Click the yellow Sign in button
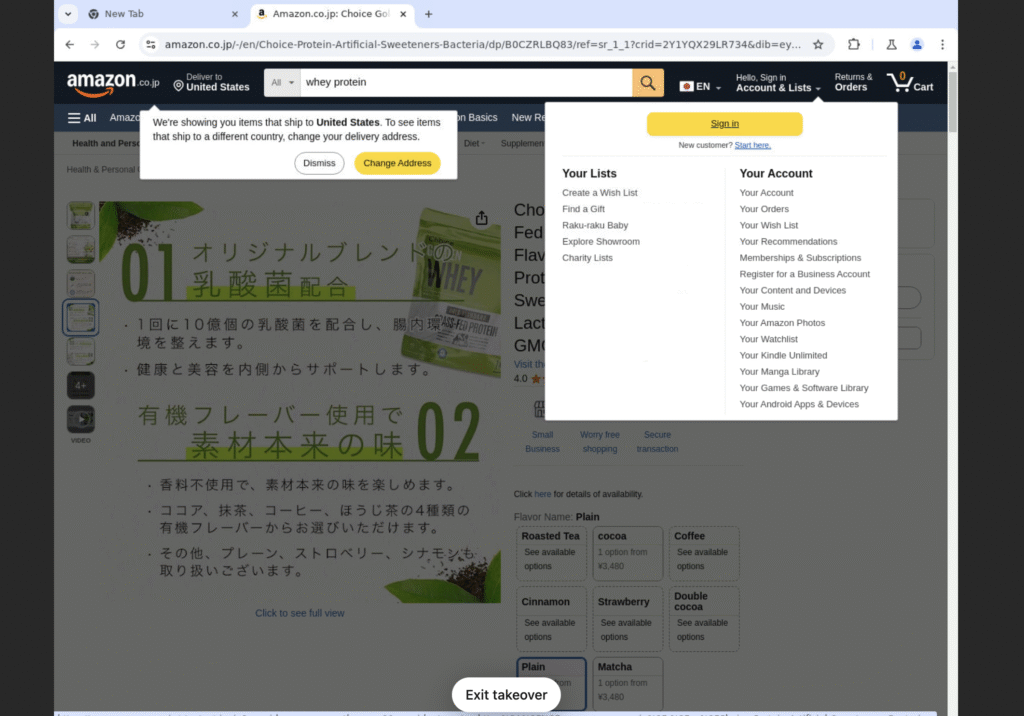This screenshot has width=1024, height=716. point(724,123)
